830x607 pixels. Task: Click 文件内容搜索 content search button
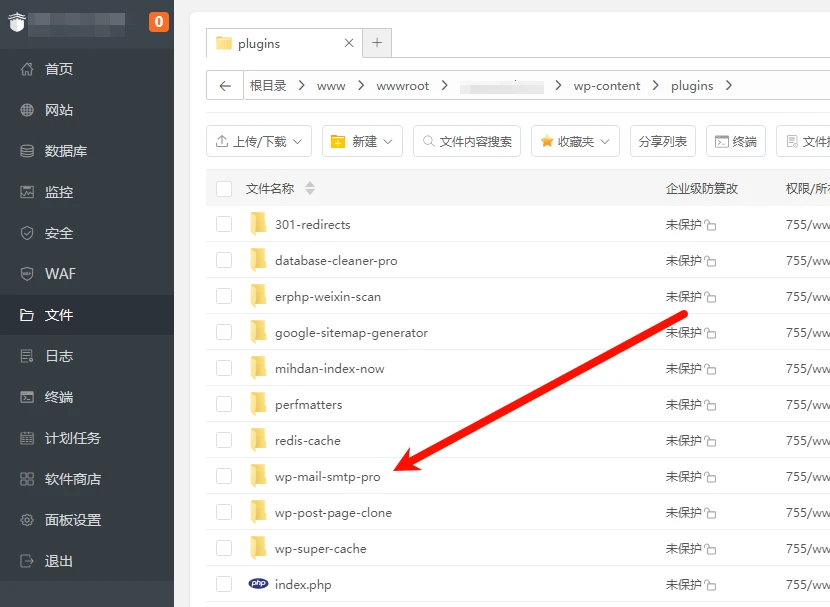click(x=469, y=141)
